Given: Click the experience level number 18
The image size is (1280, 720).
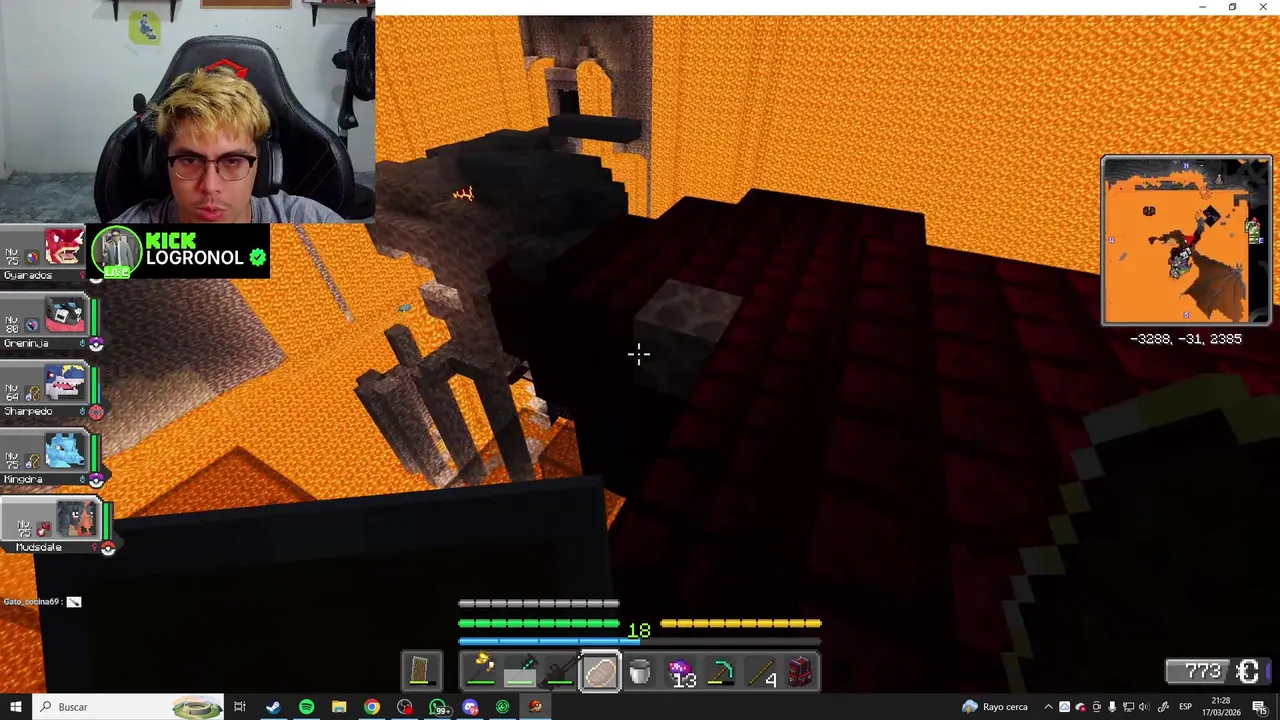Looking at the screenshot, I should 639,630.
